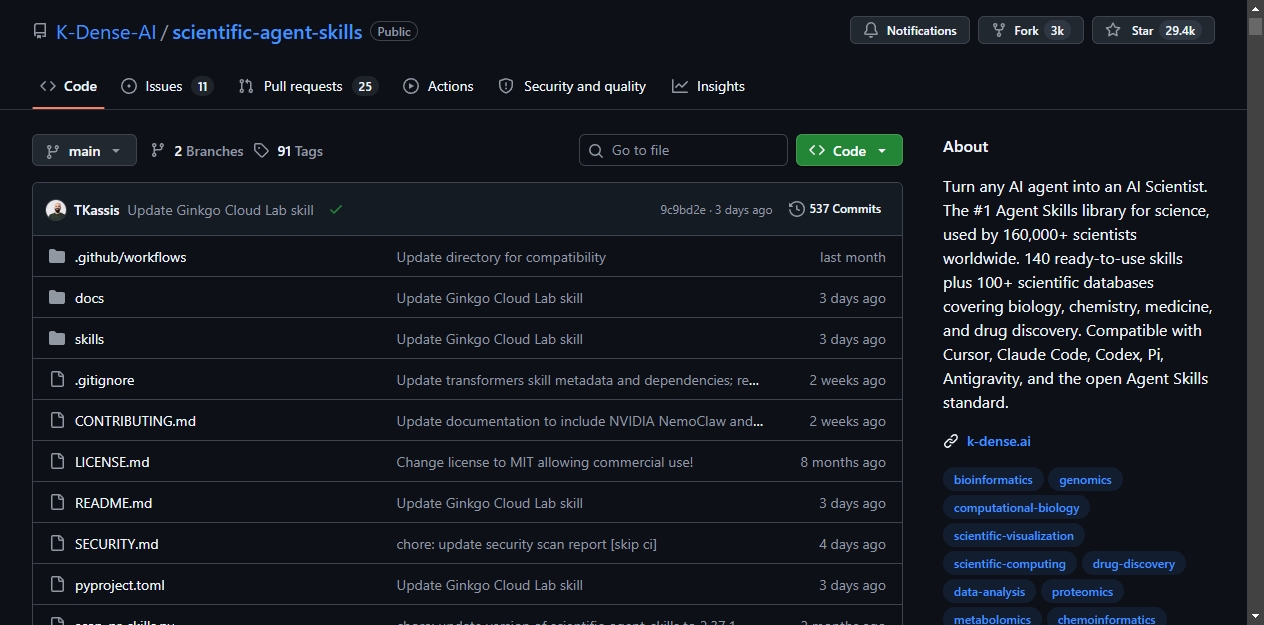
Task: Select the scientific-visualization topic tag
Action: pyautogui.click(x=1014, y=536)
